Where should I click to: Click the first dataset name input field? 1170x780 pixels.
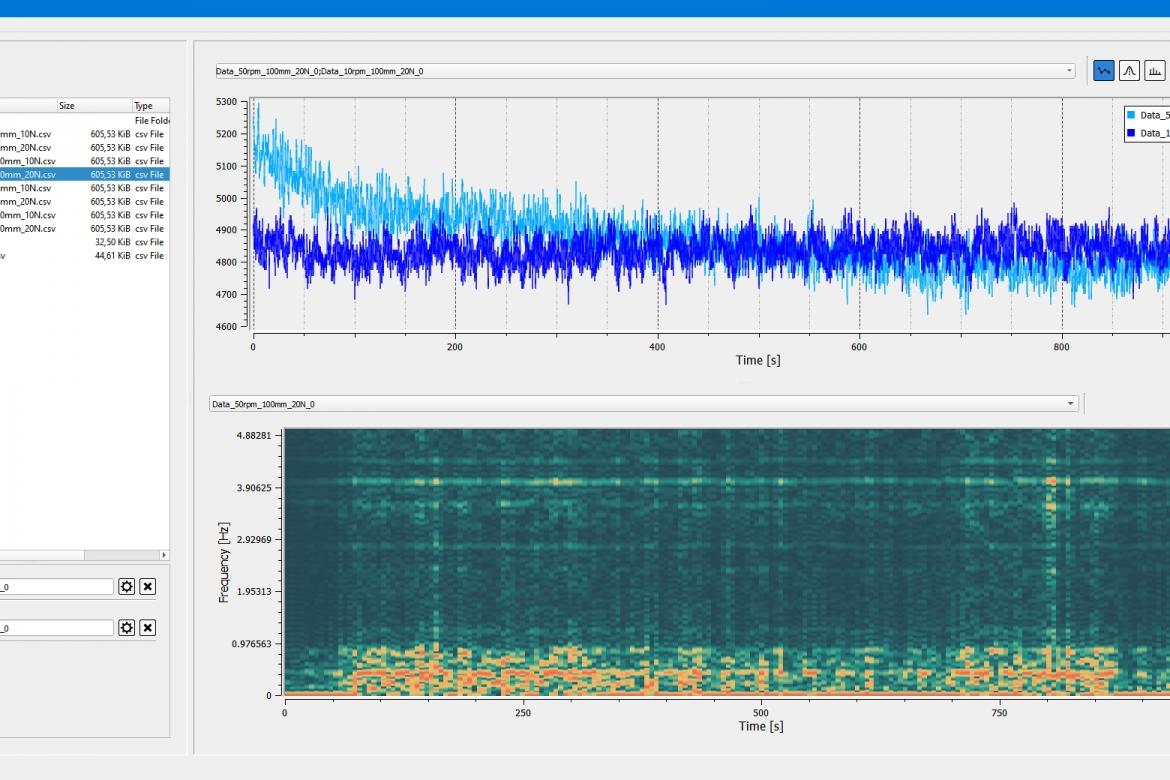tap(56, 587)
